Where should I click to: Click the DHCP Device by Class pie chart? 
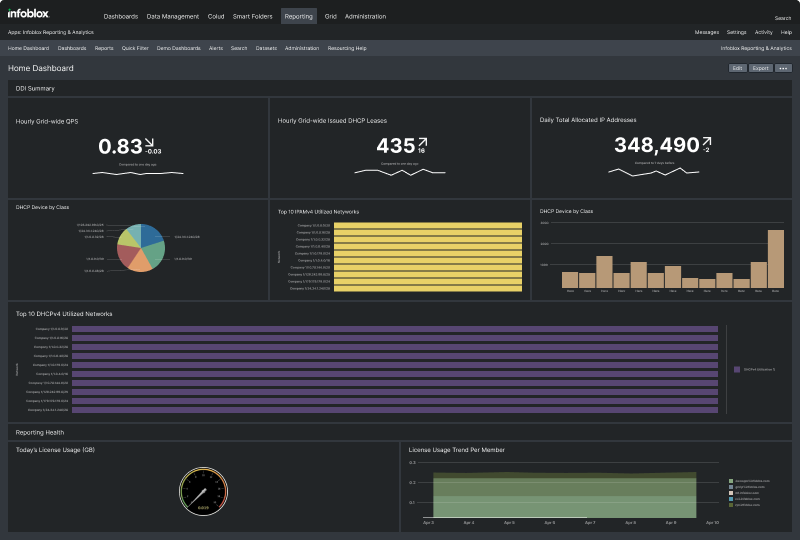pos(141,247)
